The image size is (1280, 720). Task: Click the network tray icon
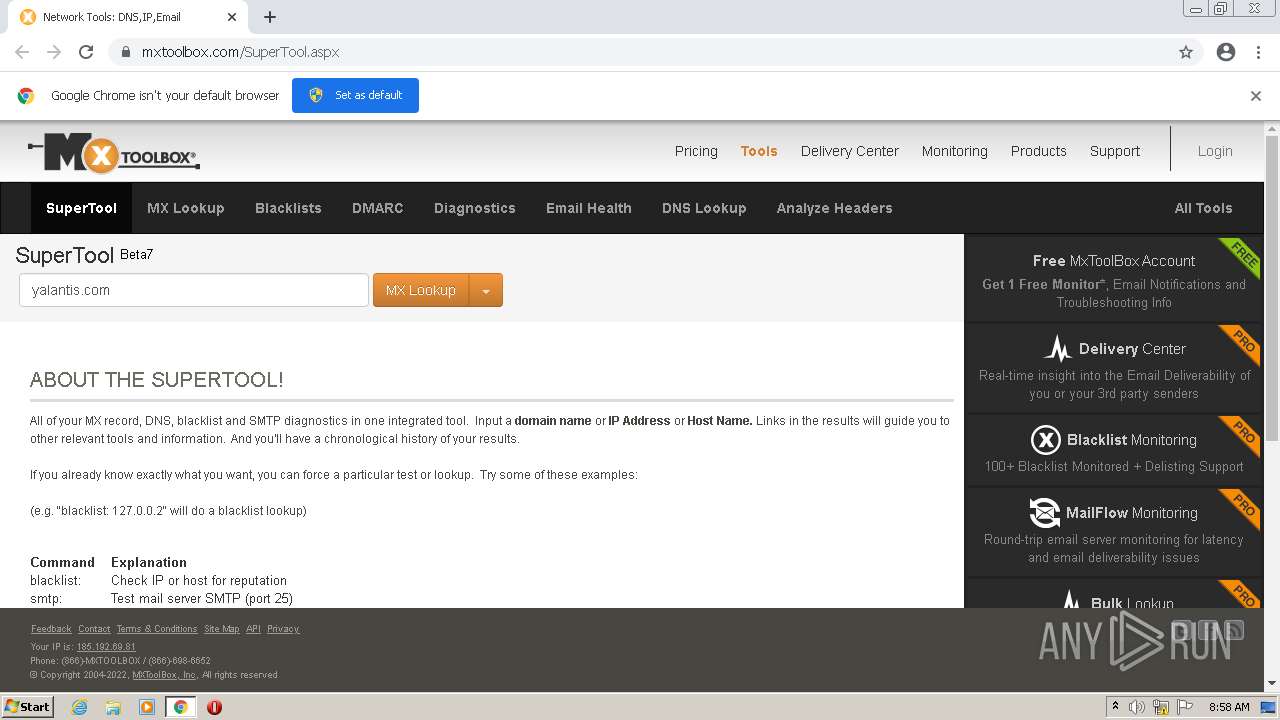tap(1161, 707)
